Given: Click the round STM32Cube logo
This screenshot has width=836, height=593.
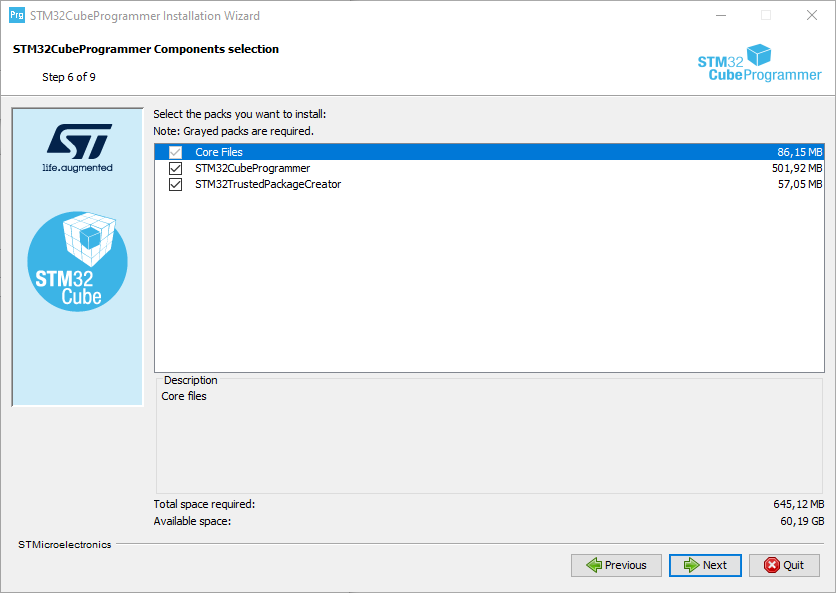Looking at the screenshot, I should click(78, 260).
